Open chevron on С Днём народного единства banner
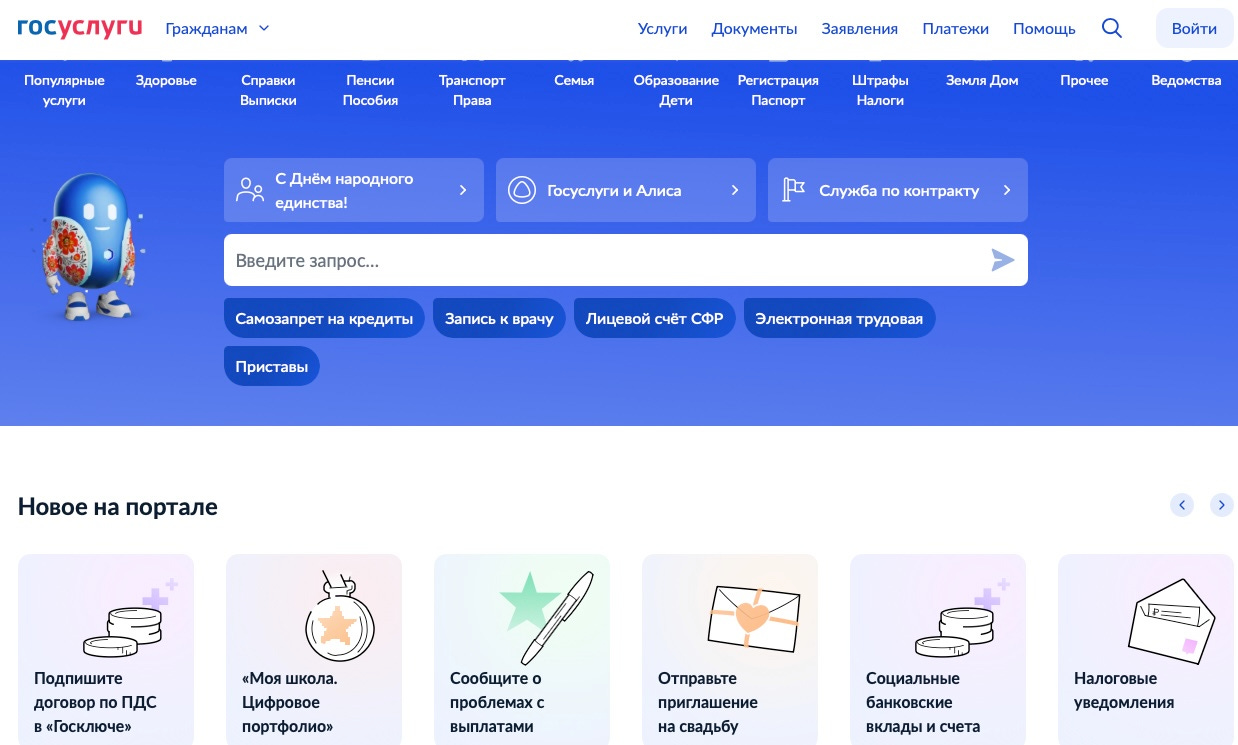This screenshot has width=1238, height=745. coord(463,190)
